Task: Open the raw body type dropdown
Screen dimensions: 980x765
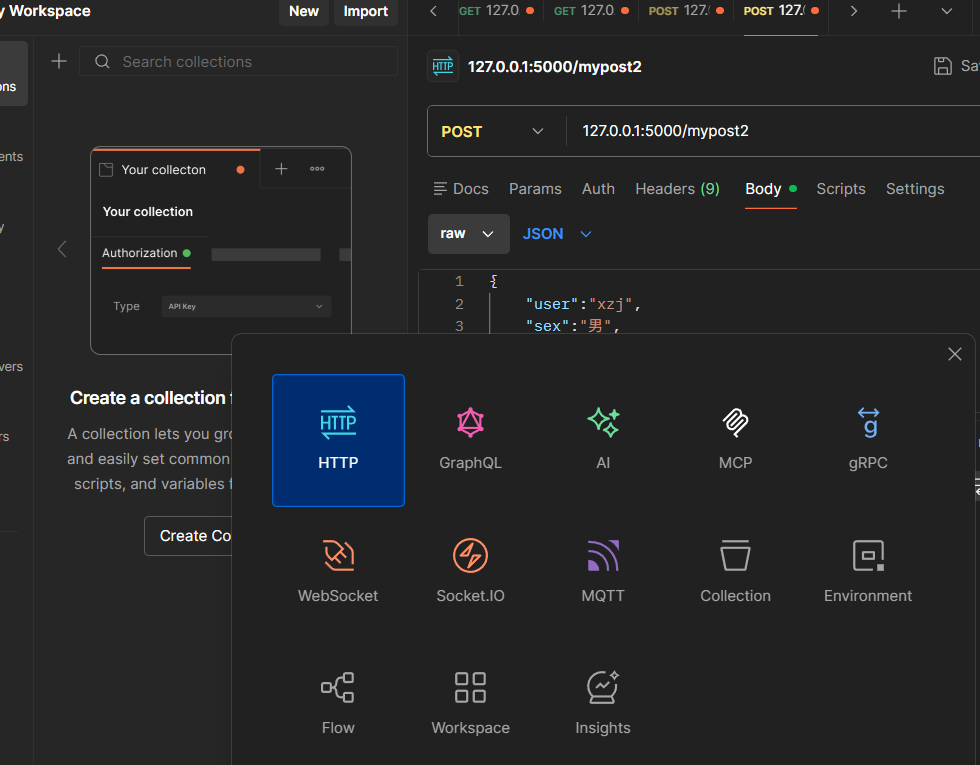Action: pyautogui.click(x=468, y=234)
